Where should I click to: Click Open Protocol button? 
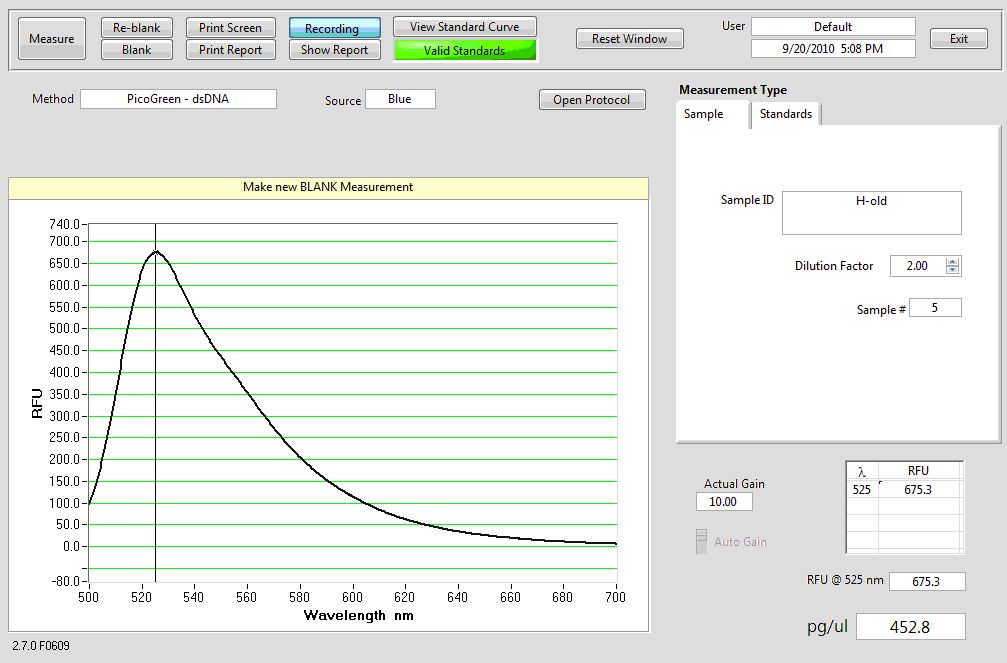[x=592, y=100]
